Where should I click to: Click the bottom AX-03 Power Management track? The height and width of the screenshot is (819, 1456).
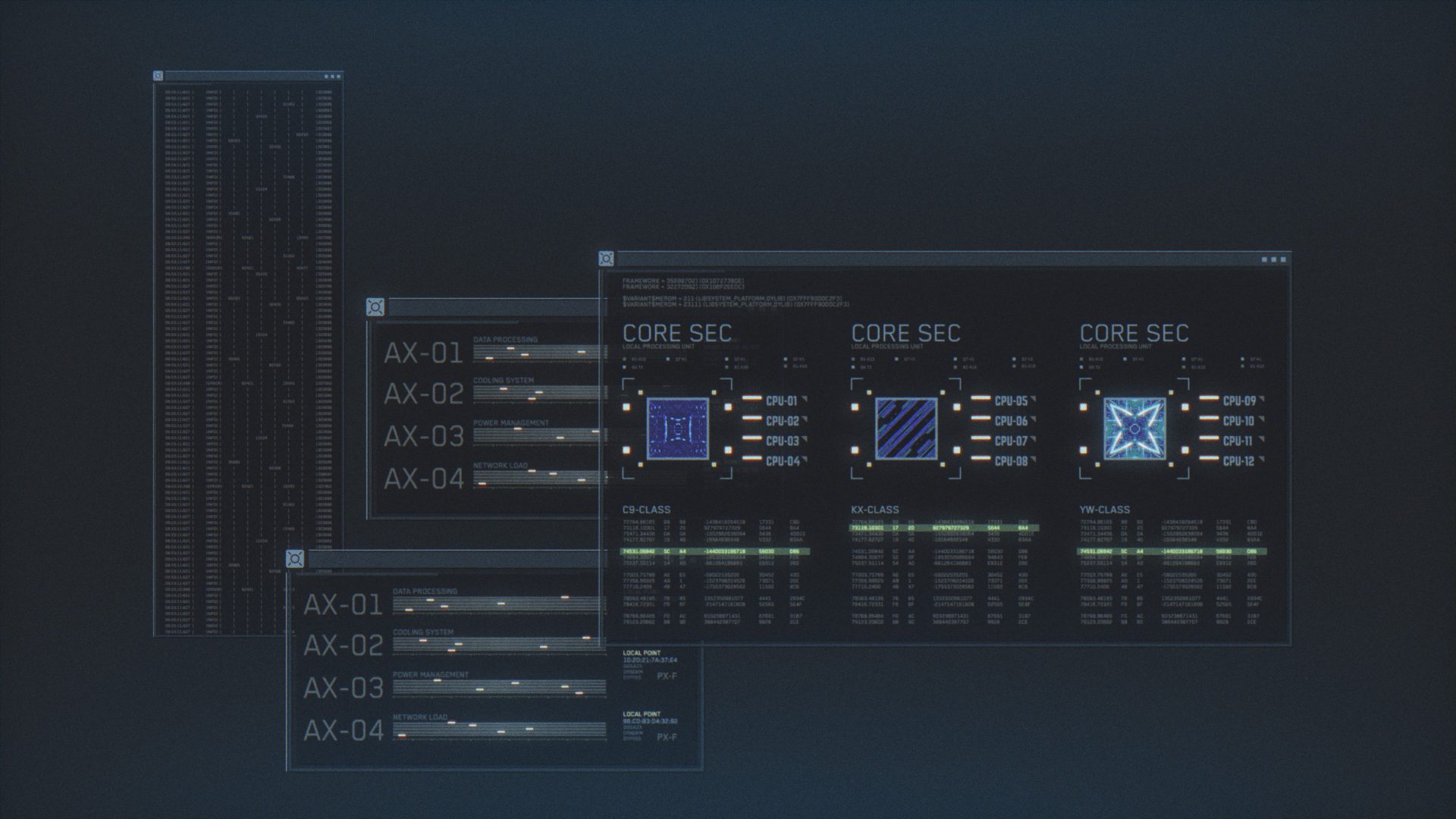coord(499,688)
